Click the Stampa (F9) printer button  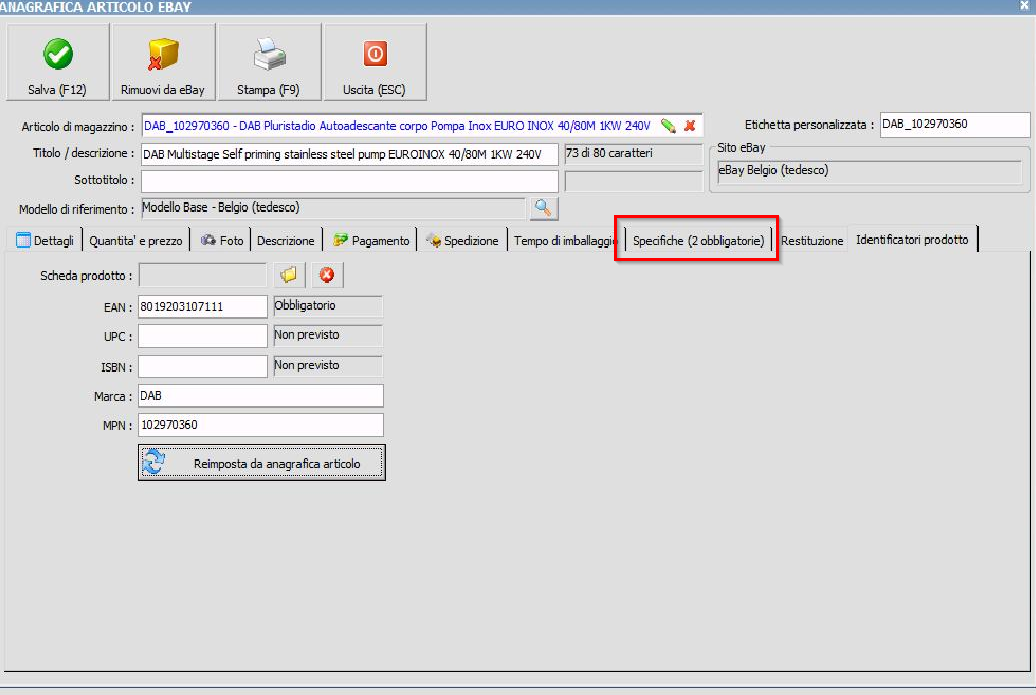pos(269,62)
